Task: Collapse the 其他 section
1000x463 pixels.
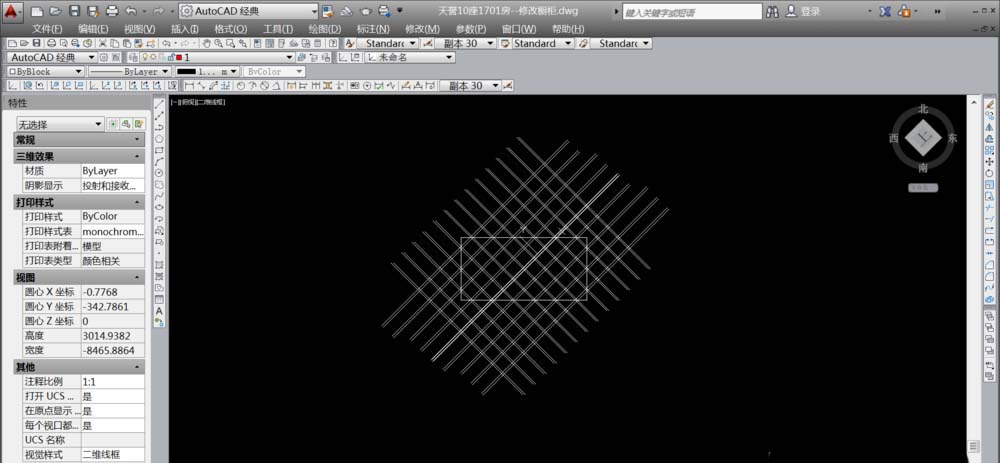Action: click(x=136, y=367)
